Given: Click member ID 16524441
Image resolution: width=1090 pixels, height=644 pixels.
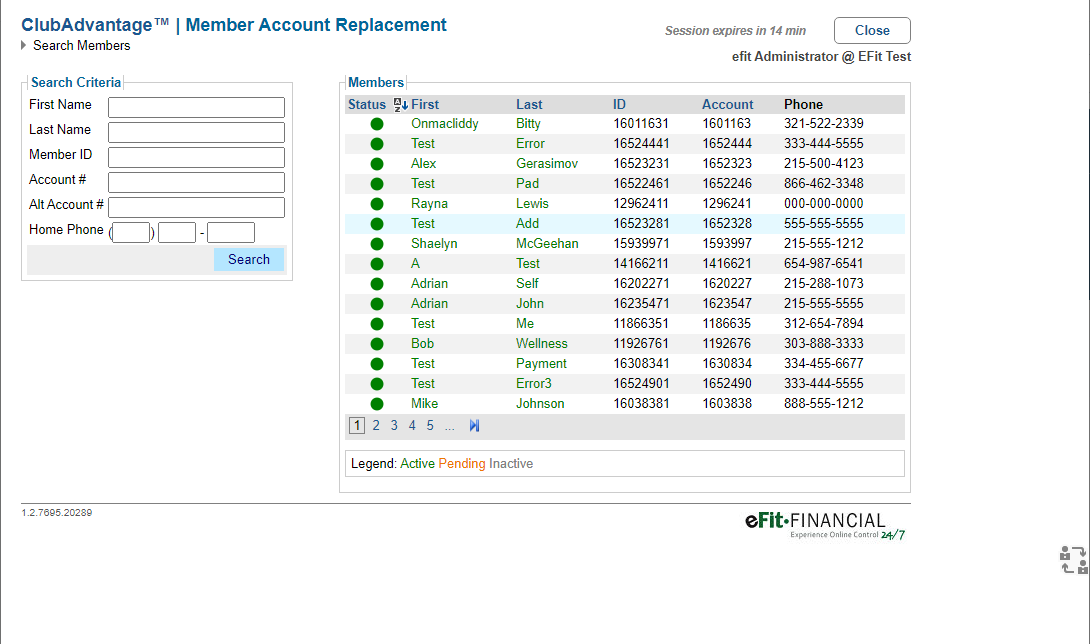Looking at the screenshot, I should (641, 143).
